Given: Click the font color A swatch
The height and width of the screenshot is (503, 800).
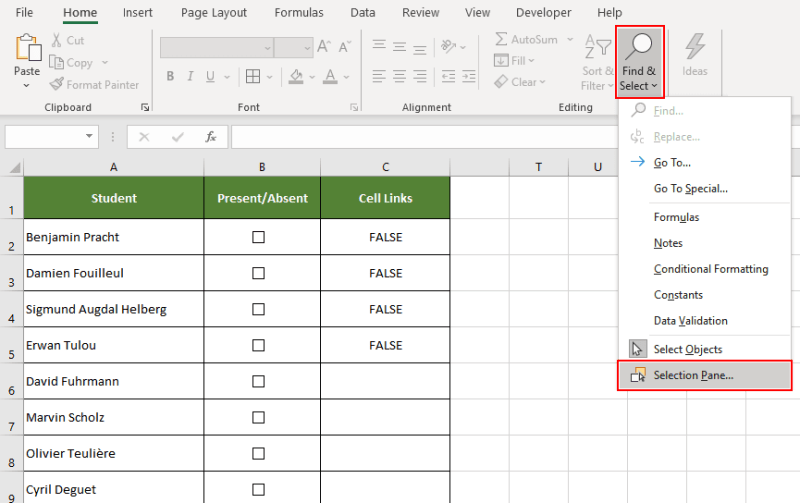Looking at the screenshot, I should coord(331,77).
